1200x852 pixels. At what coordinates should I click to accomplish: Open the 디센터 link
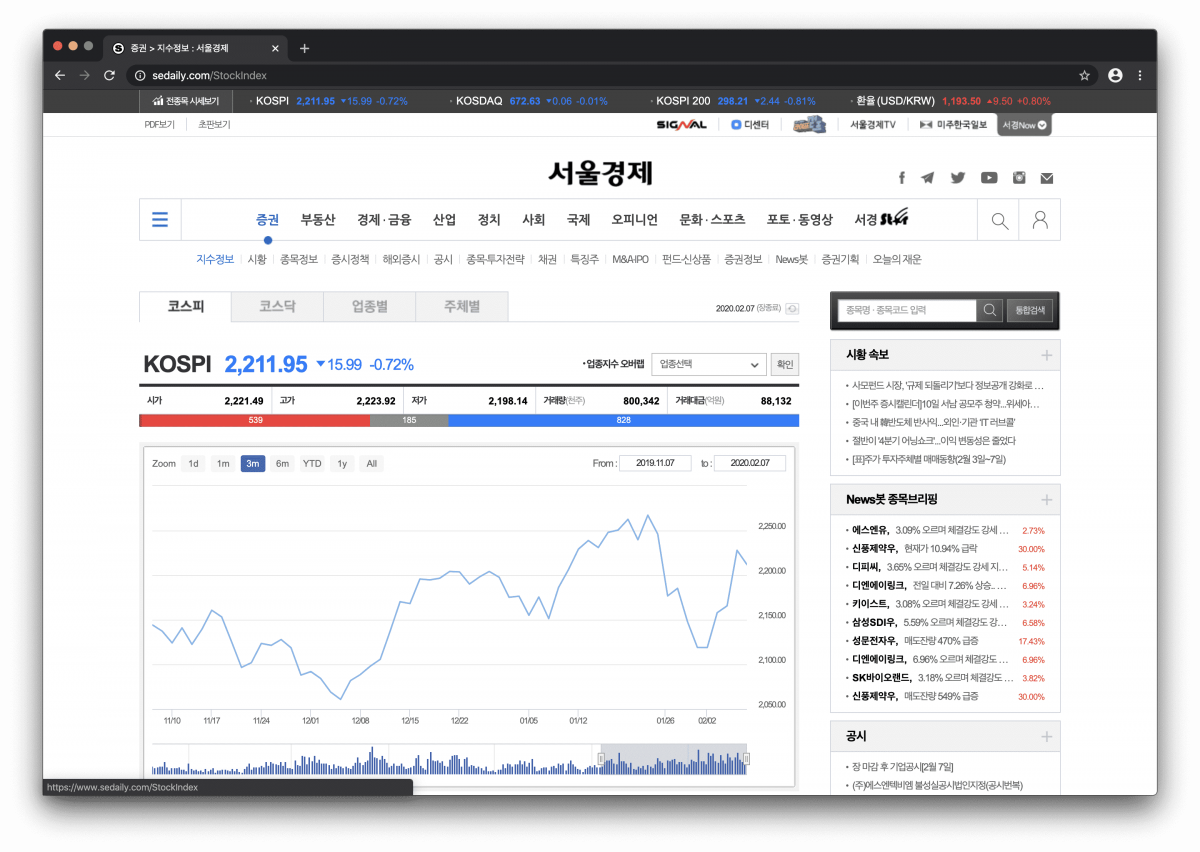pos(749,125)
